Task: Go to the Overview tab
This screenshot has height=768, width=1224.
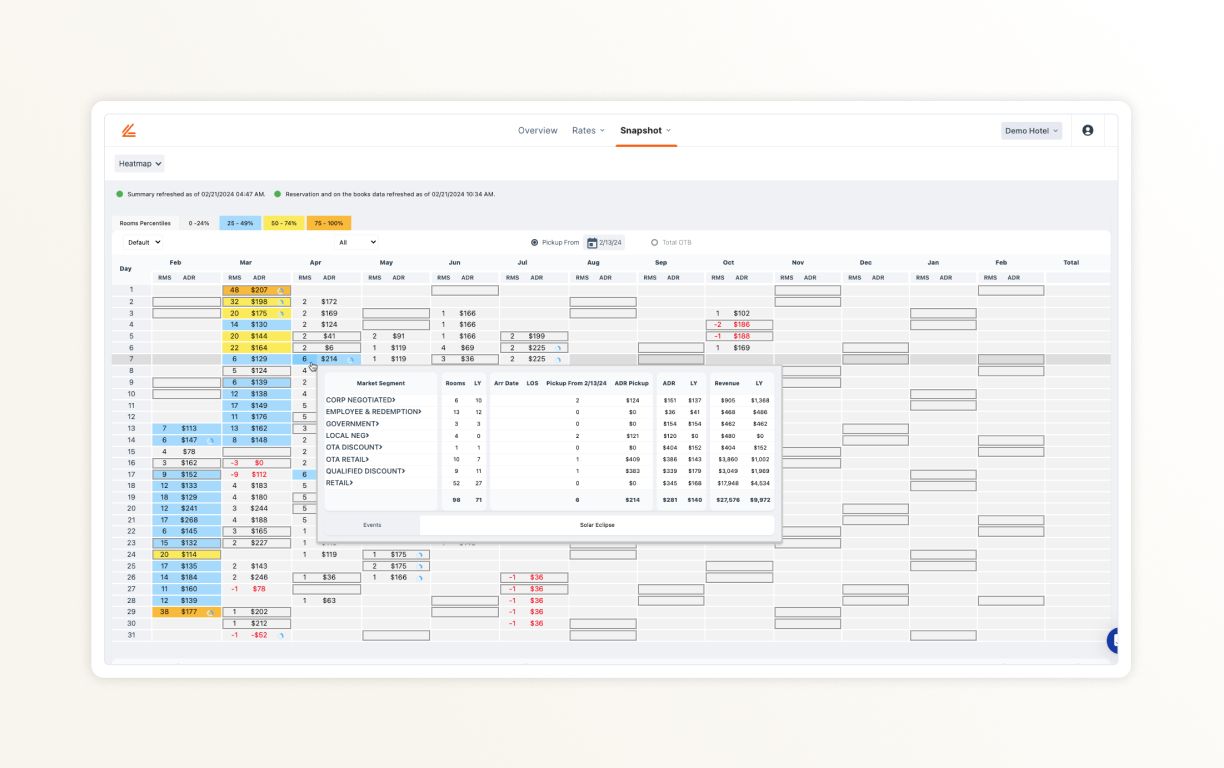Action: pos(537,130)
